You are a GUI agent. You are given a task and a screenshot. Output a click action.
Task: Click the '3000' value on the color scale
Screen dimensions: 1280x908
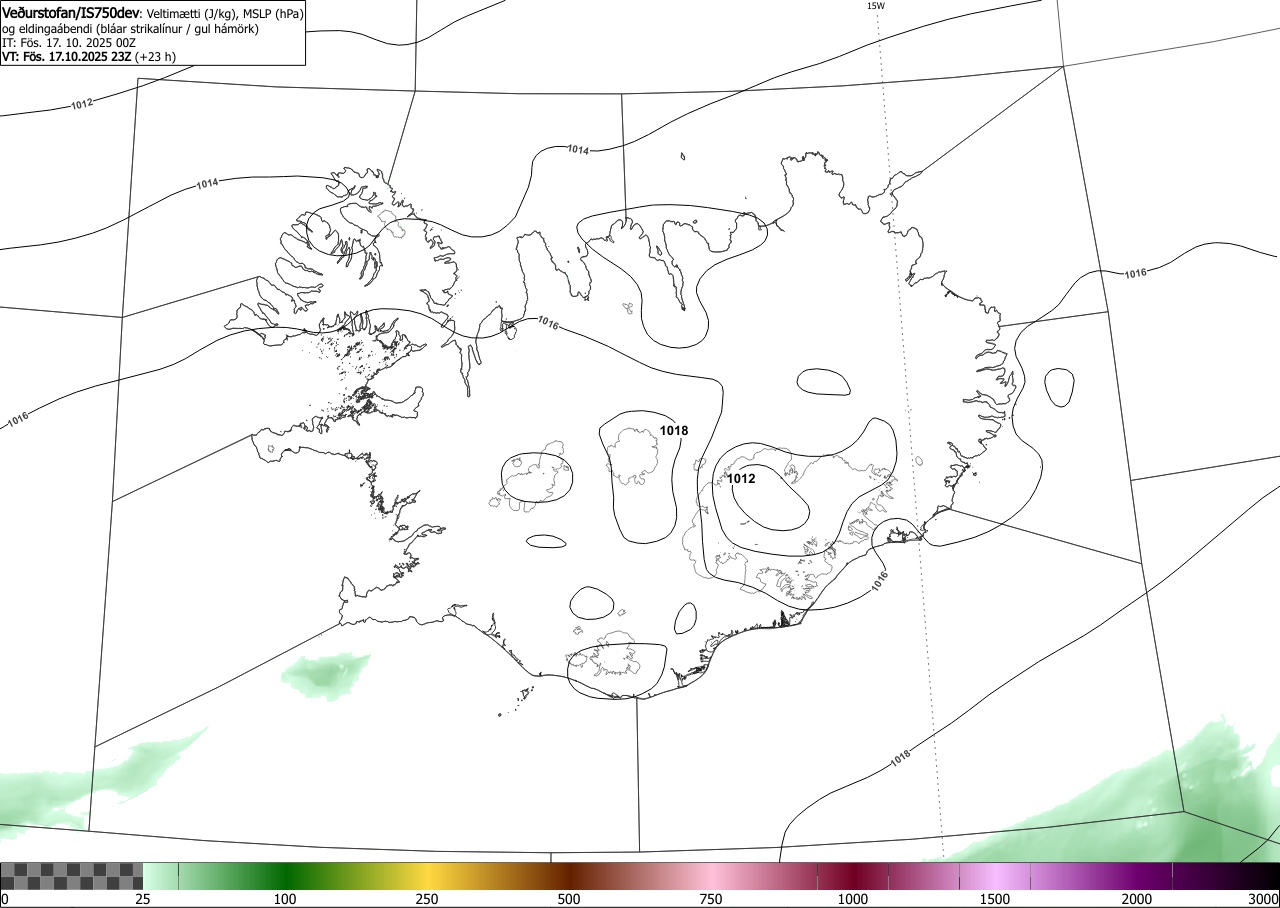(1264, 899)
